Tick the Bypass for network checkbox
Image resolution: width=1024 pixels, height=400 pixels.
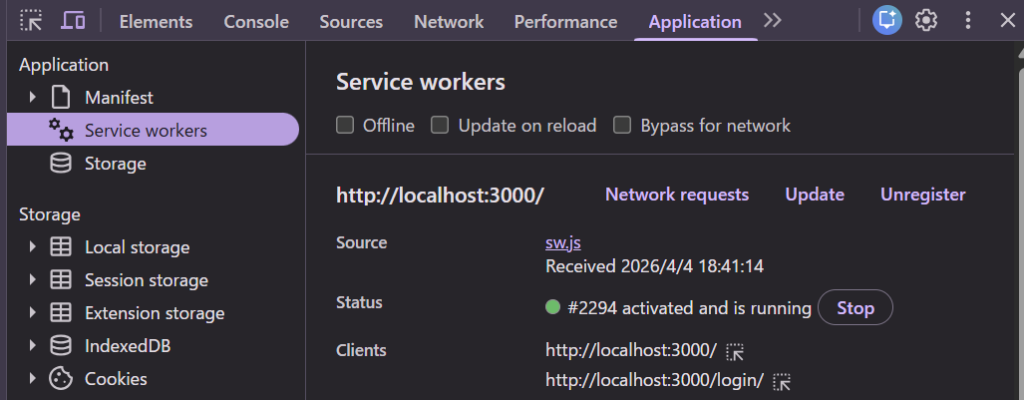pyautogui.click(x=622, y=125)
